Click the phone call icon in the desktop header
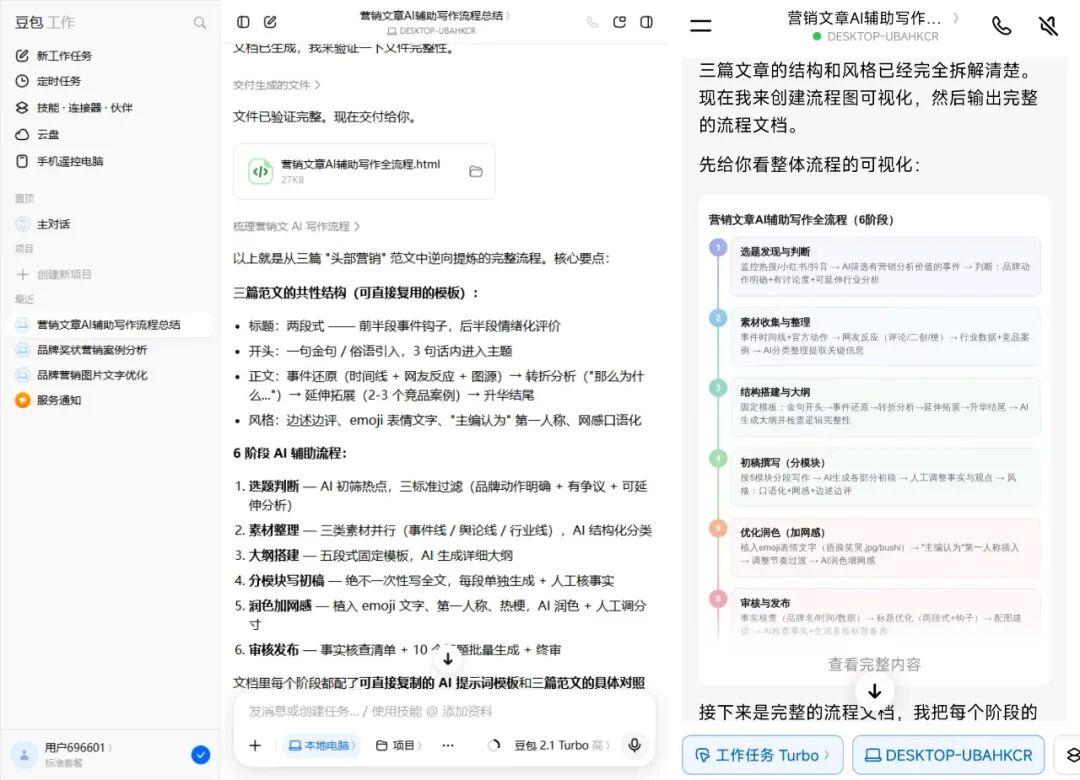1080x780 pixels. [x=592, y=22]
